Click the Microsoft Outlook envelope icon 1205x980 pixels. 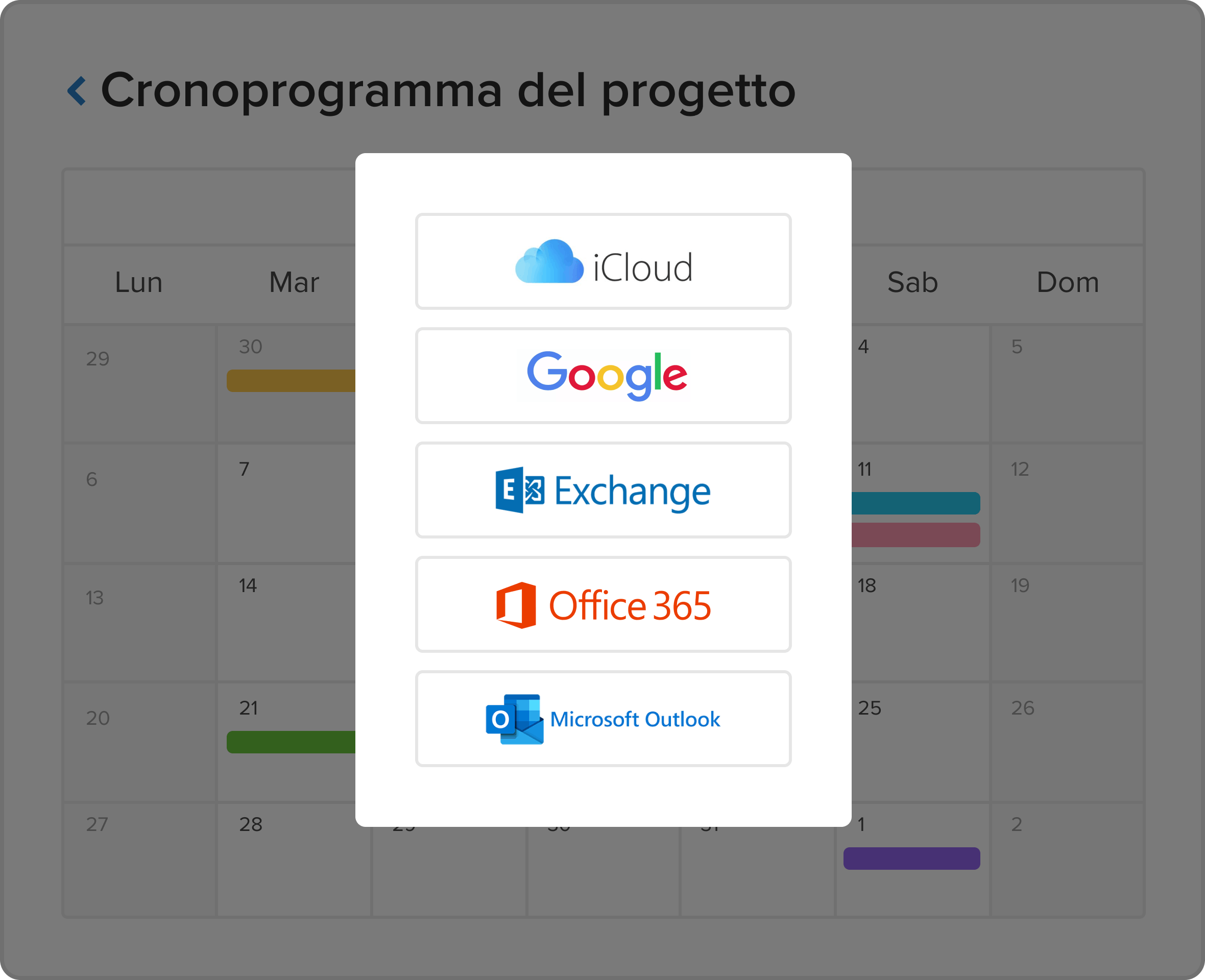click(x=514, y=719)
